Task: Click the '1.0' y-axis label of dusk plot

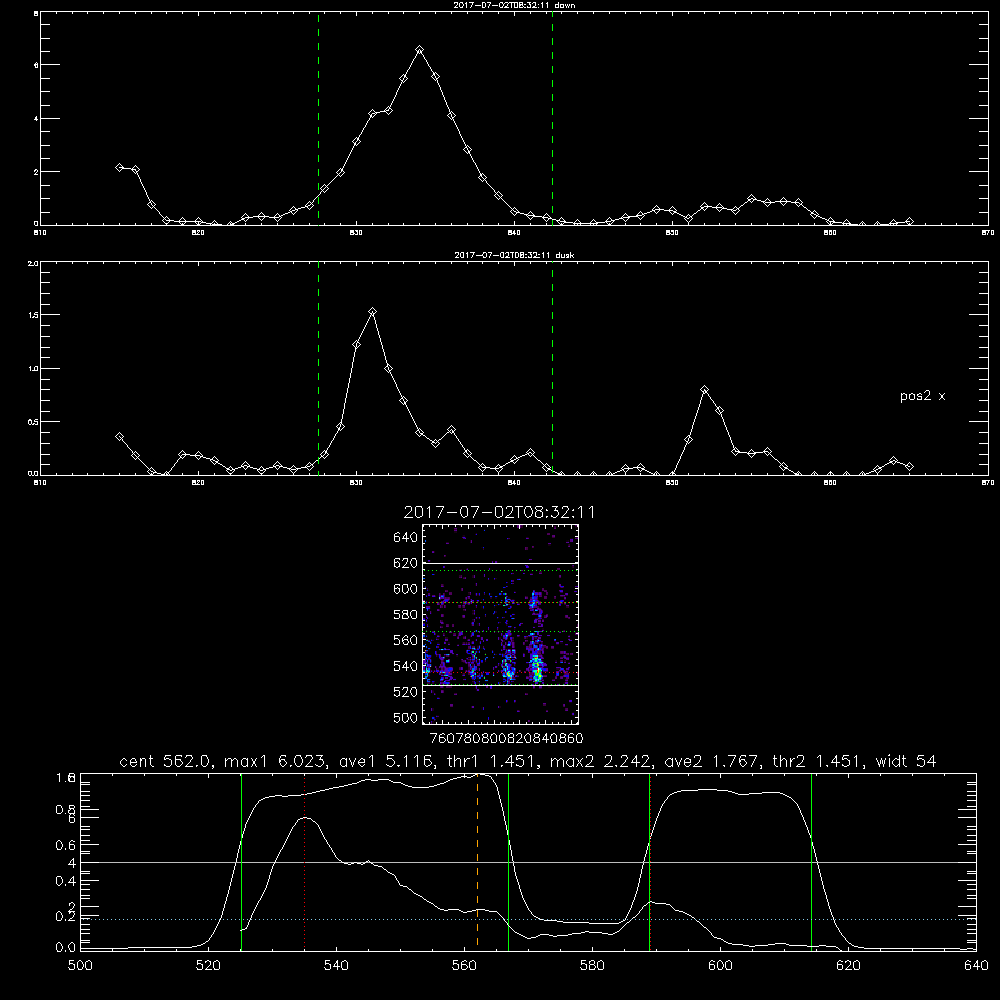Action: 34,369
